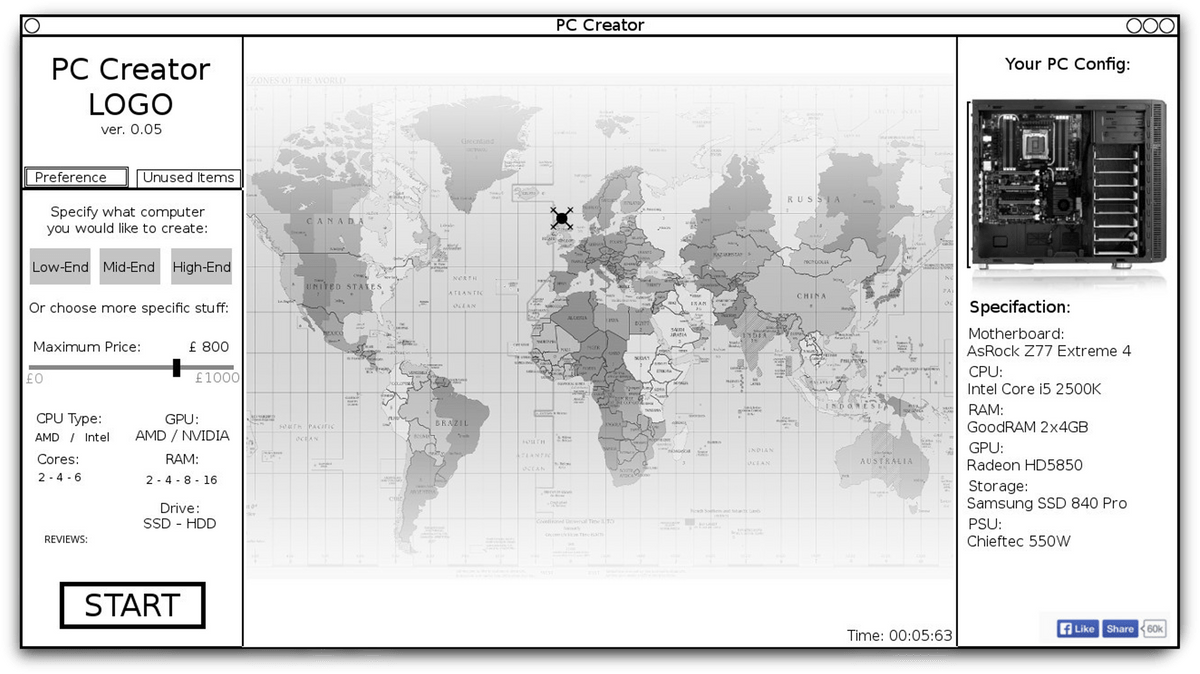Image resolution: width=1200 pixels, height=674 pixels.
Task: Click the £0 end of the price slider
Action: click(35, 379)
